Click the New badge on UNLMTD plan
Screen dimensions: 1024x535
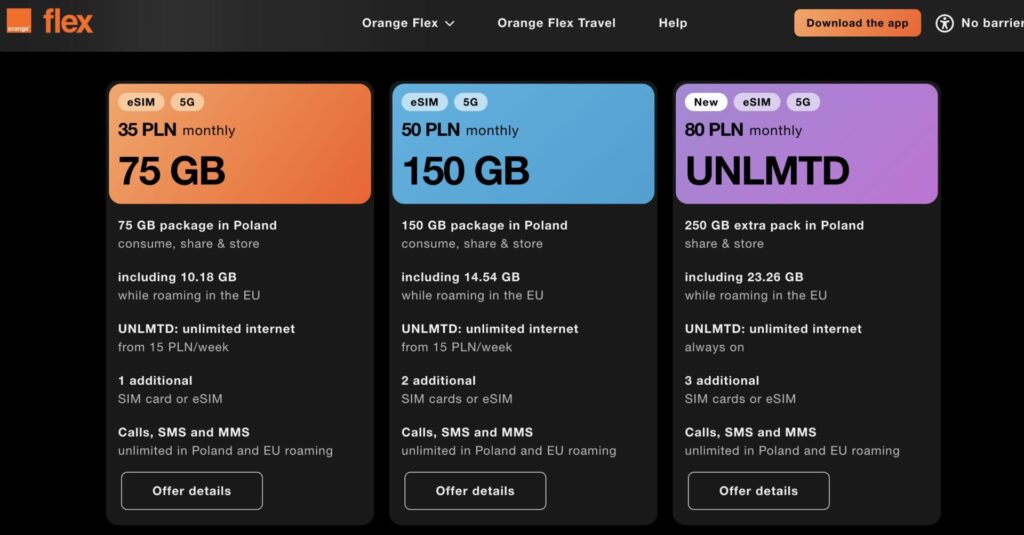click(x=706, y=102)
